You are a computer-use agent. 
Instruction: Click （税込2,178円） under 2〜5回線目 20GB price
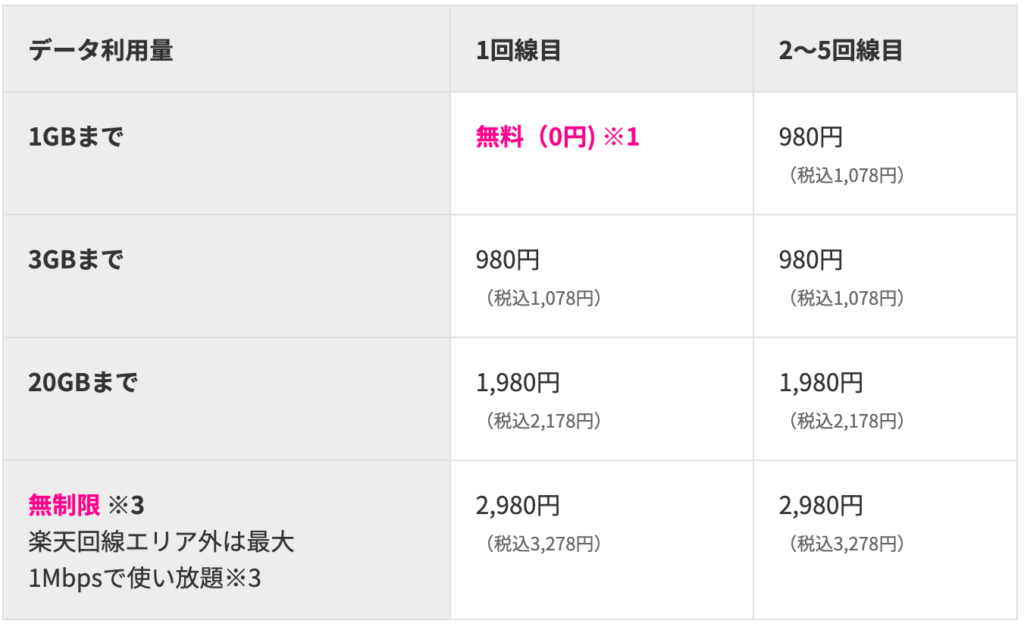click(846, 421)
